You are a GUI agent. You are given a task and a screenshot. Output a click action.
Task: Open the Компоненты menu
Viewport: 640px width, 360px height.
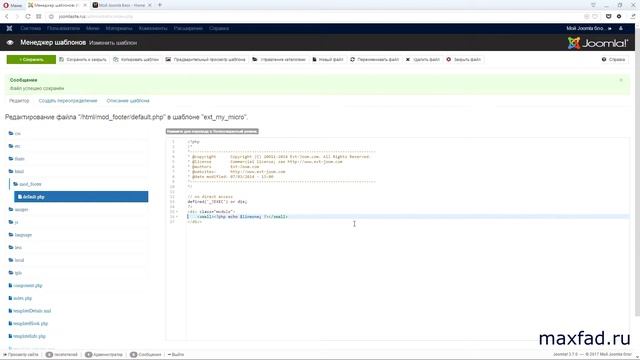(x=153, y=28)
